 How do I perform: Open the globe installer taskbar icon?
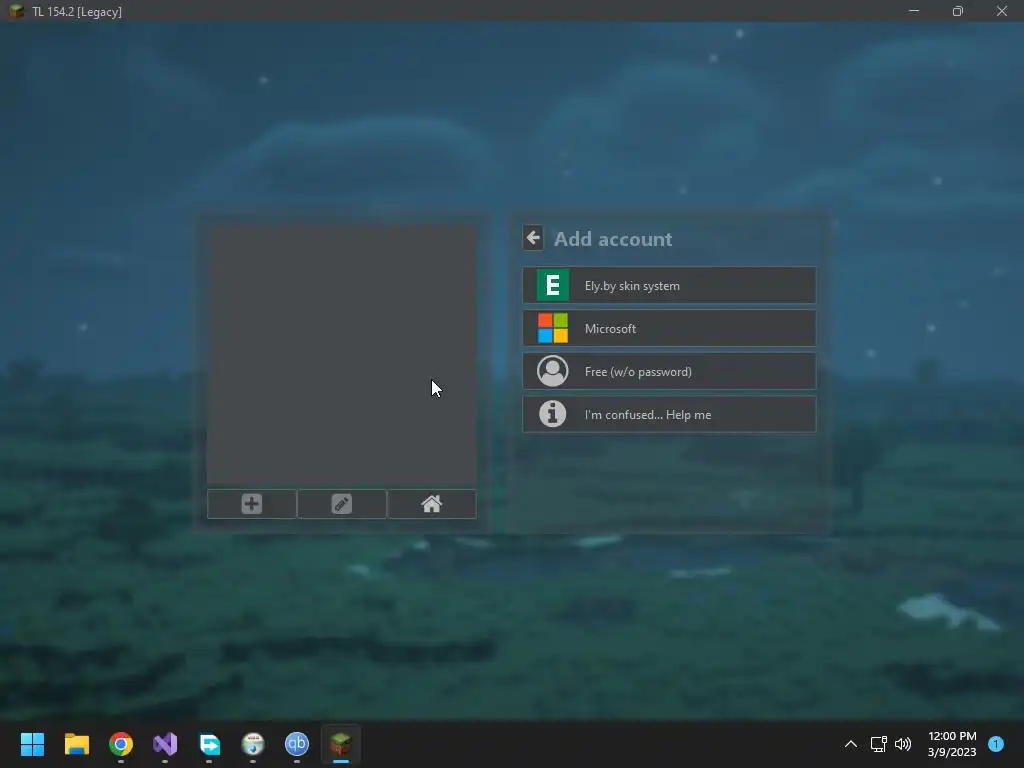click(x=253, y=744)
